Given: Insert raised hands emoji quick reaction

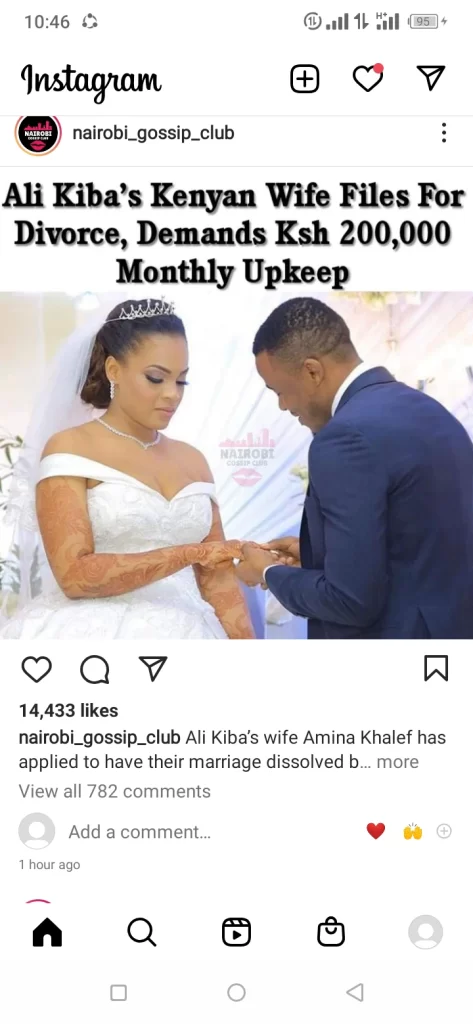Looking at the screenshot, I should pos(413,831).
